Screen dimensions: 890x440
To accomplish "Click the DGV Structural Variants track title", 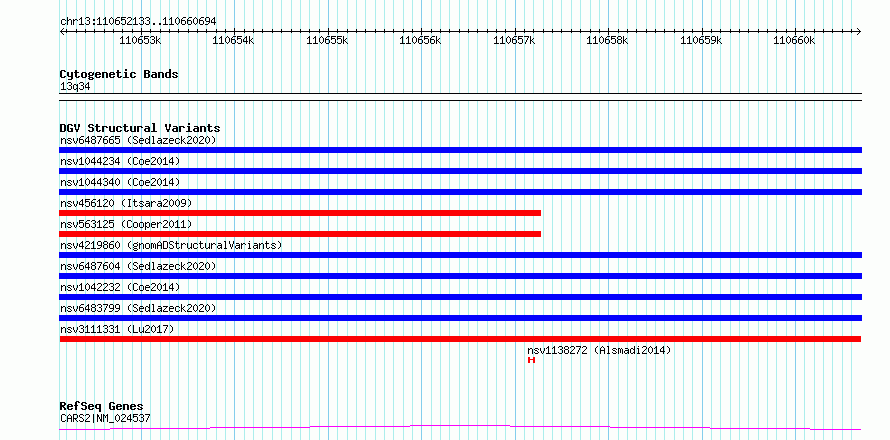I will (140, 128).
